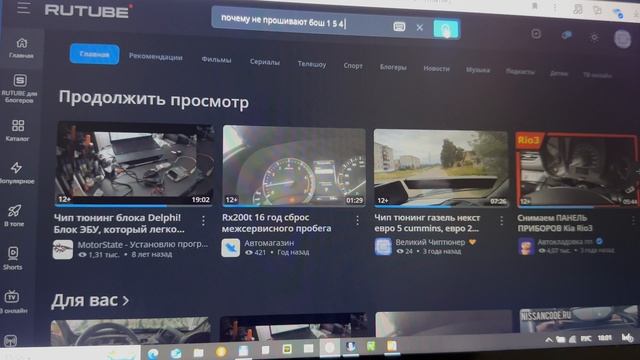The image size is (640, 360).
Task: Open the File Explorer folder in taskbar
Action: pos(199,352)
